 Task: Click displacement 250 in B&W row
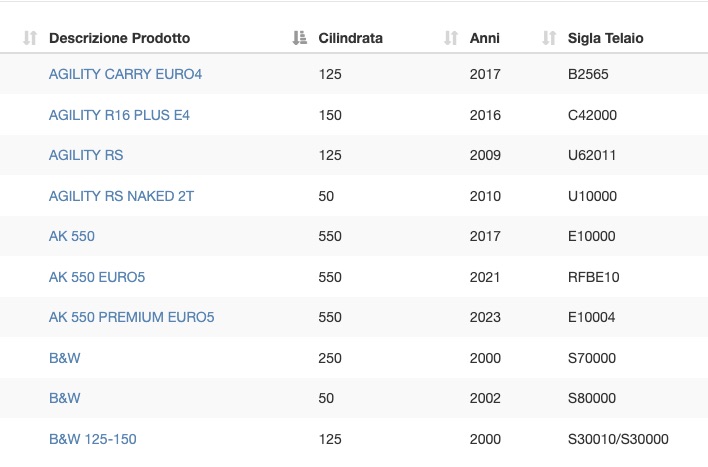tap(330, 358)
